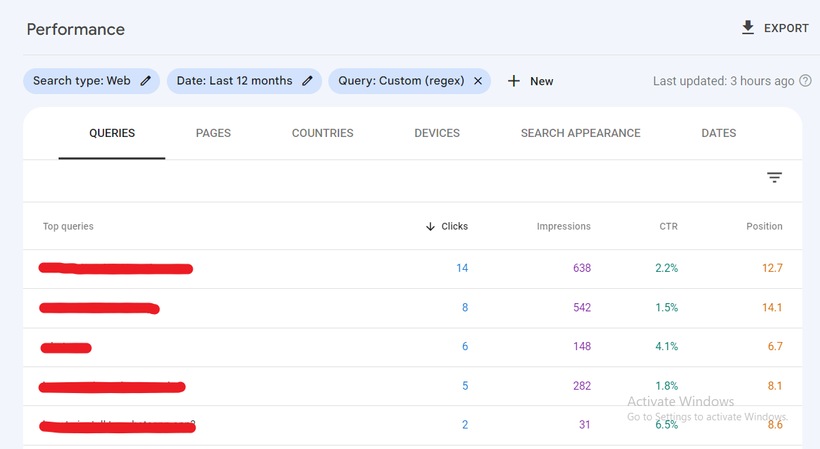Viewport: 820px width, 449px height.
Task: Open the table filter rows icon
Action: click(x=774, y=178)
